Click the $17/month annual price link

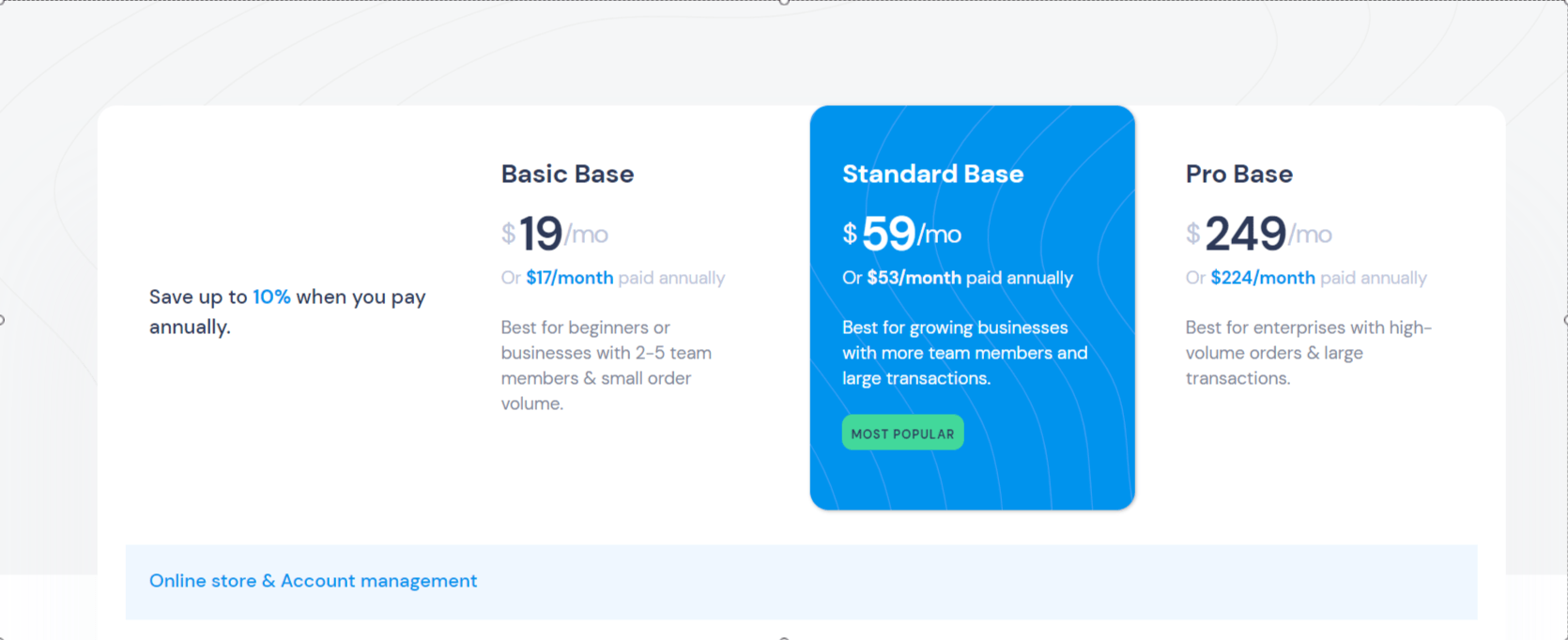[569, 278]
